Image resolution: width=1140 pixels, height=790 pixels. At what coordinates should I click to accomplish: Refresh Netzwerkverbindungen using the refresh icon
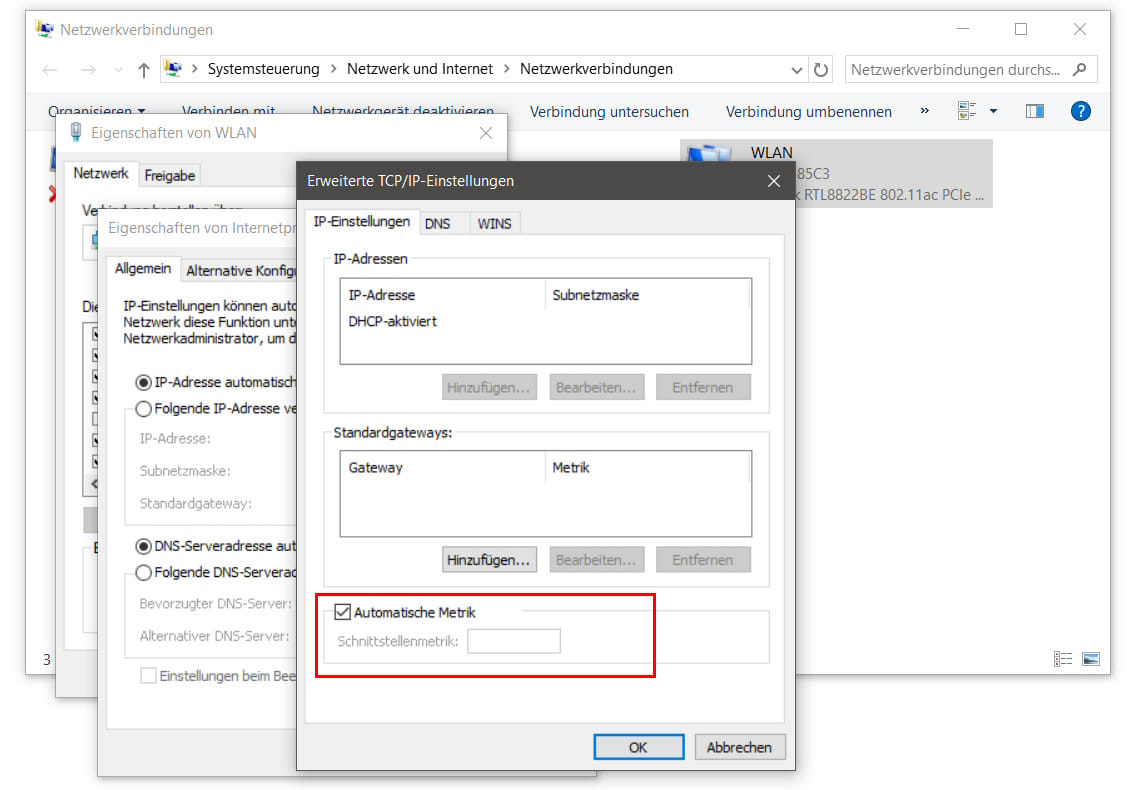coord(819,69)
